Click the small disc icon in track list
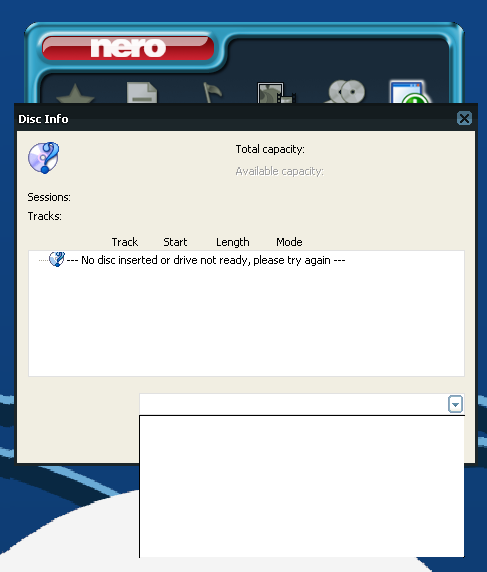This screenshot has width=487, height=572. click(x=57, y=259)
